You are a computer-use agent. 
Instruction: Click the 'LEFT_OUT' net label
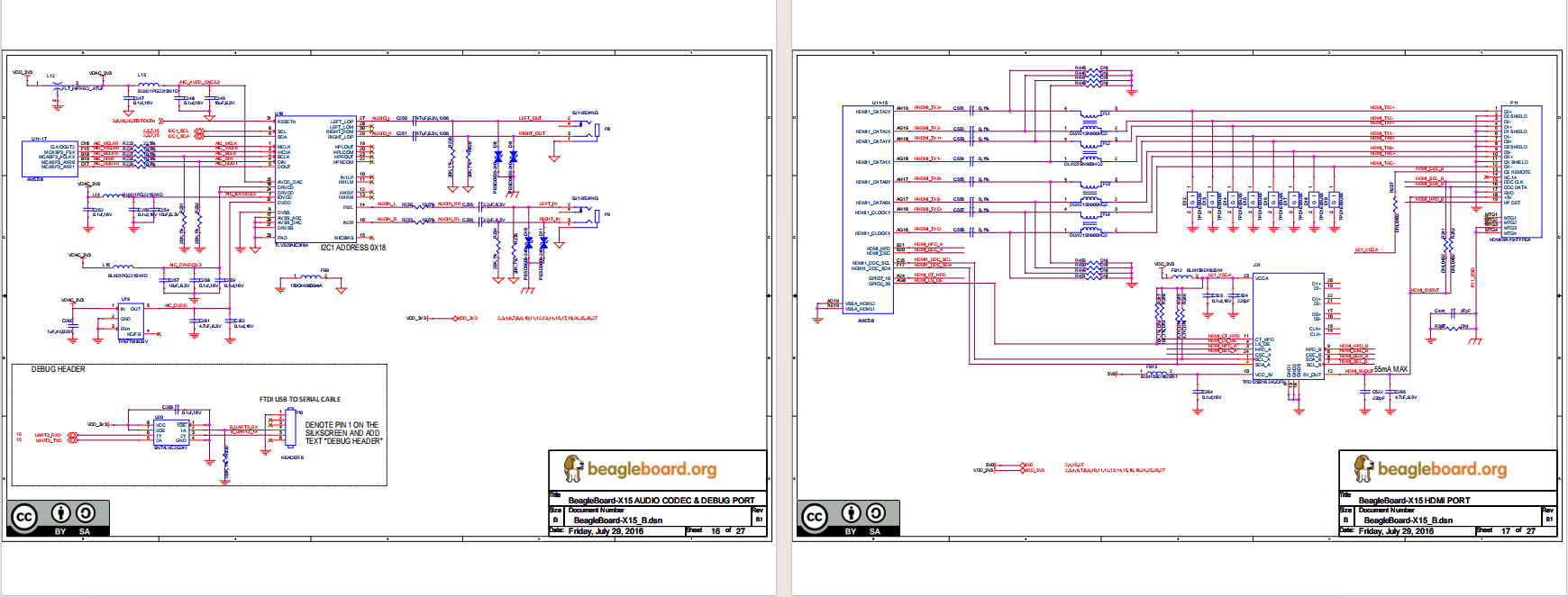[531, 118]
